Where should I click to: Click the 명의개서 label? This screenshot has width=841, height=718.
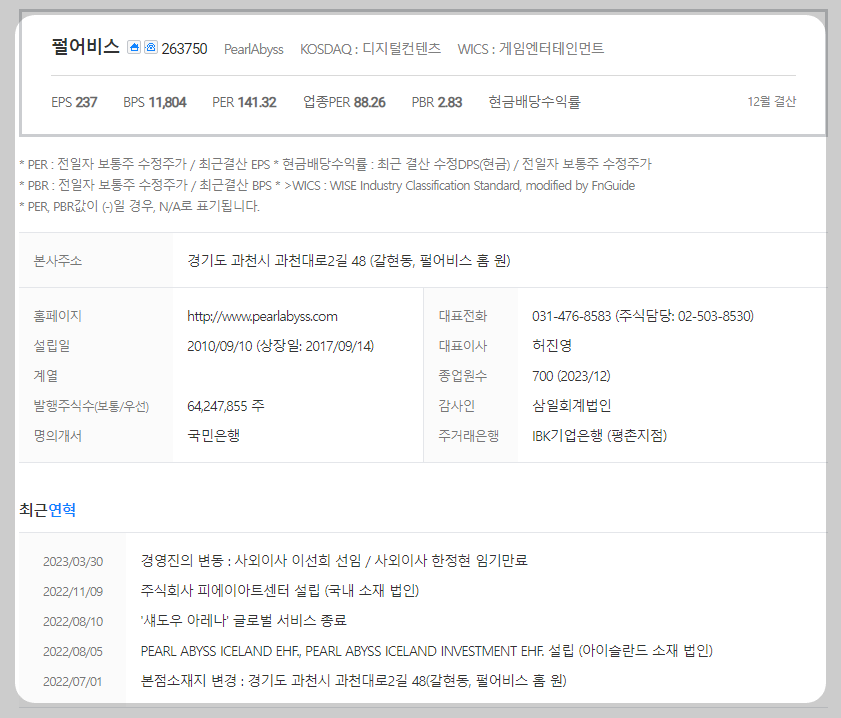57,436
